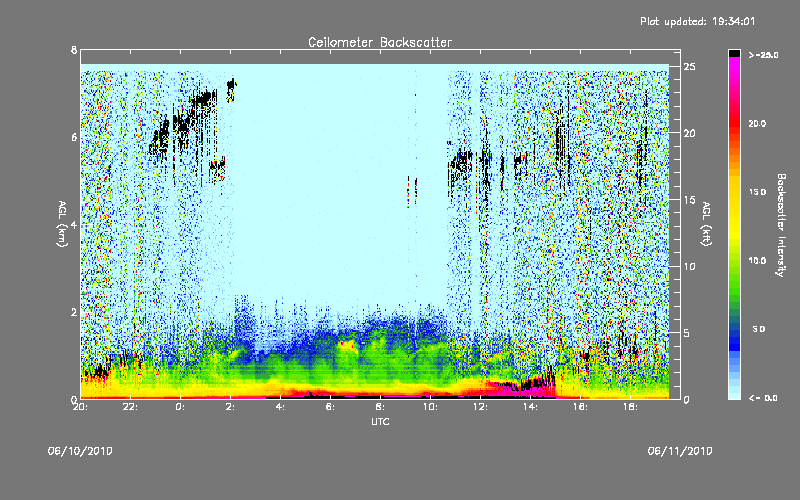800x500 pixels.
Task: Click the '8:' tick on UTC axis
Action: click(x=380, y=407)
